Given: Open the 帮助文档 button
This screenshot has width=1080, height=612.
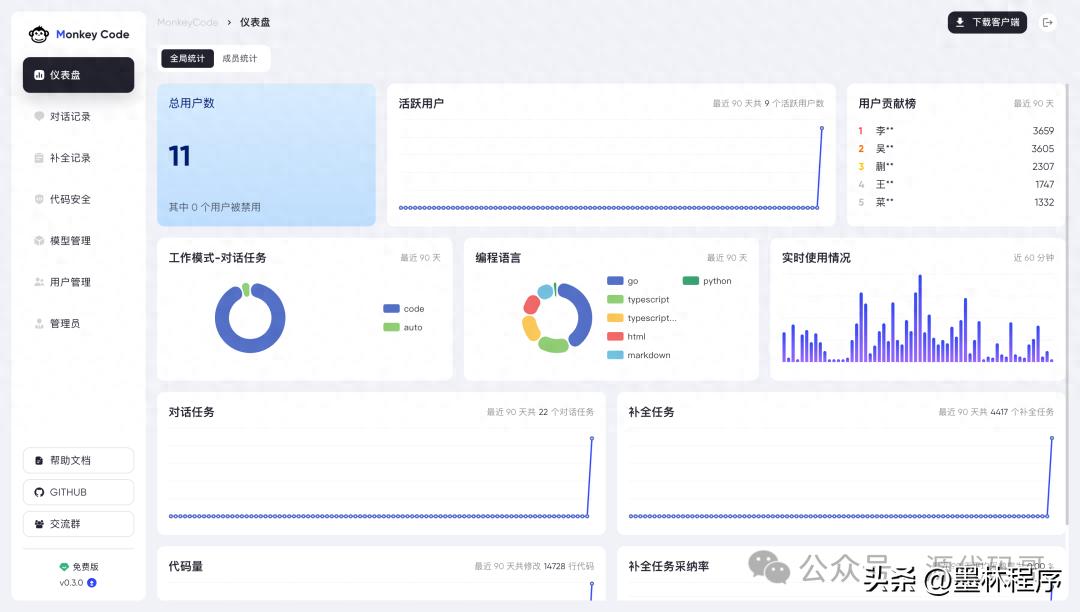Looking at the screenshot, I should click(79, 461).
